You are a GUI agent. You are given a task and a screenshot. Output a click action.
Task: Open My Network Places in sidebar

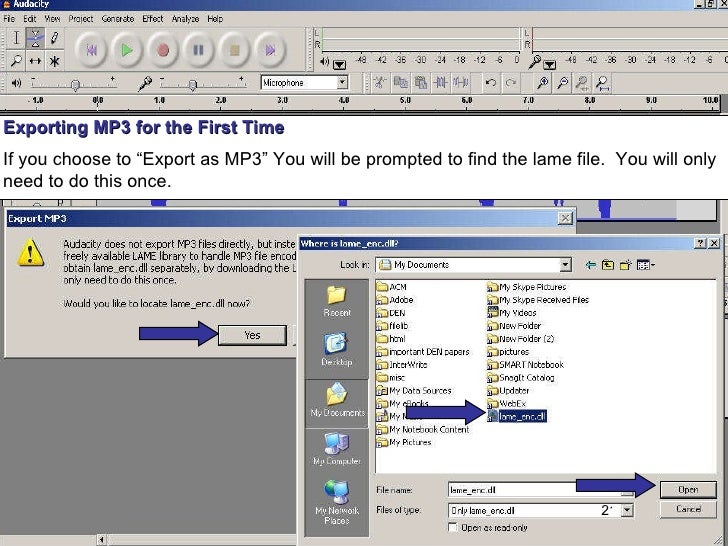point(337,503)
